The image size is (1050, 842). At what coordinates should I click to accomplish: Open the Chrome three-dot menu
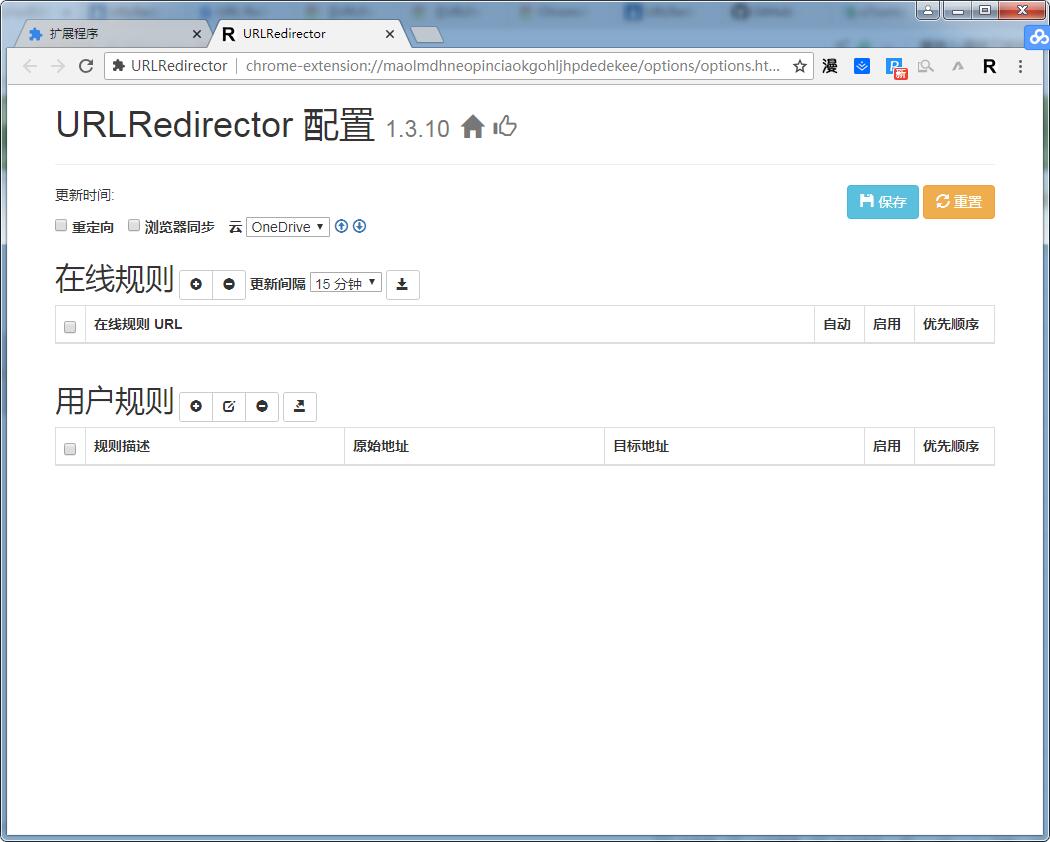tap(1020, 66)
